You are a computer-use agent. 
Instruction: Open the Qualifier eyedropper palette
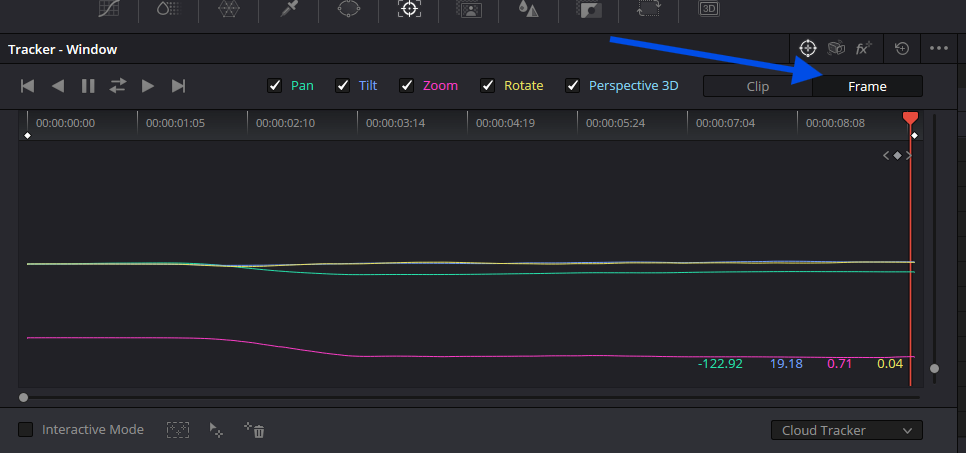[289, 9]
